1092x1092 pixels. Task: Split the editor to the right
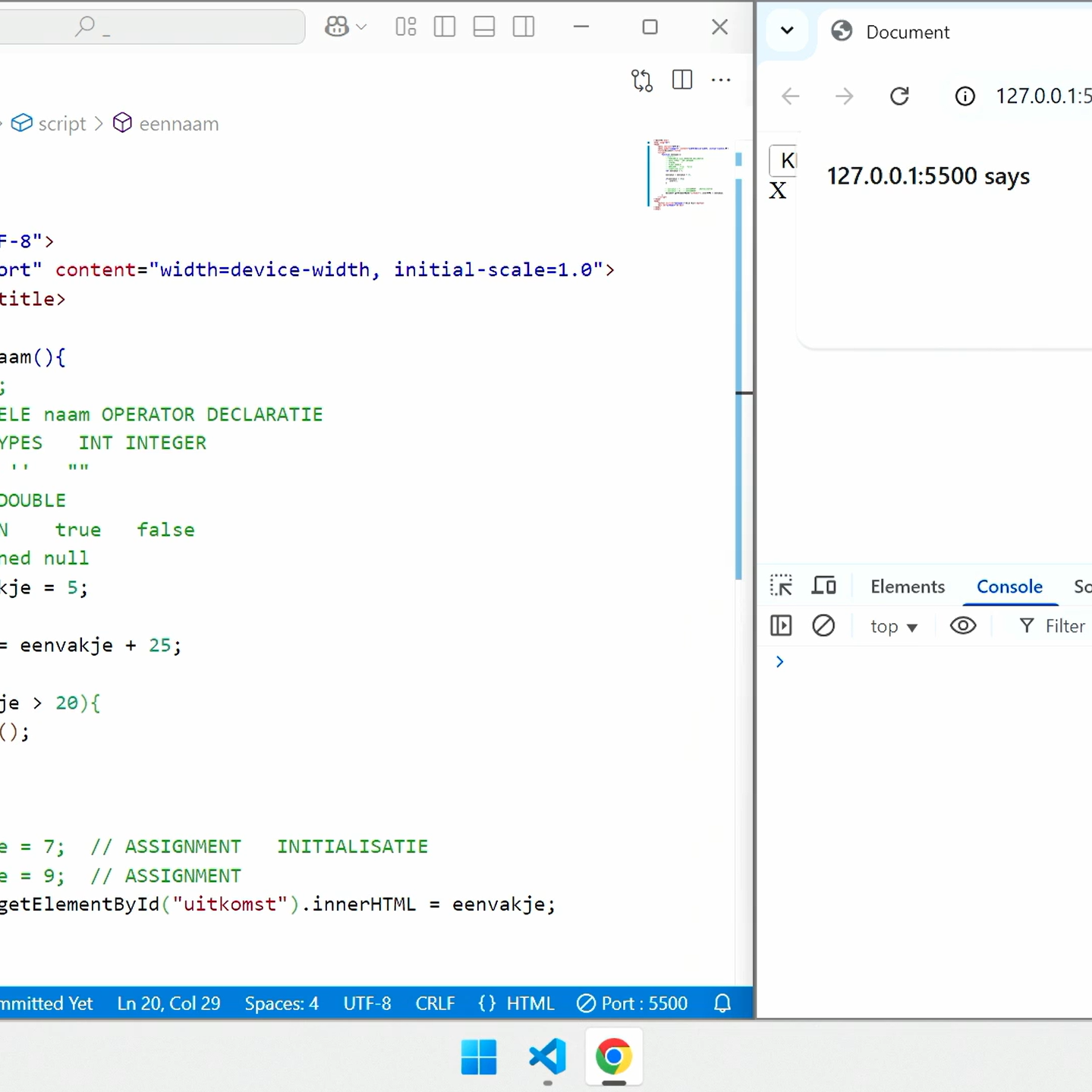682,80
